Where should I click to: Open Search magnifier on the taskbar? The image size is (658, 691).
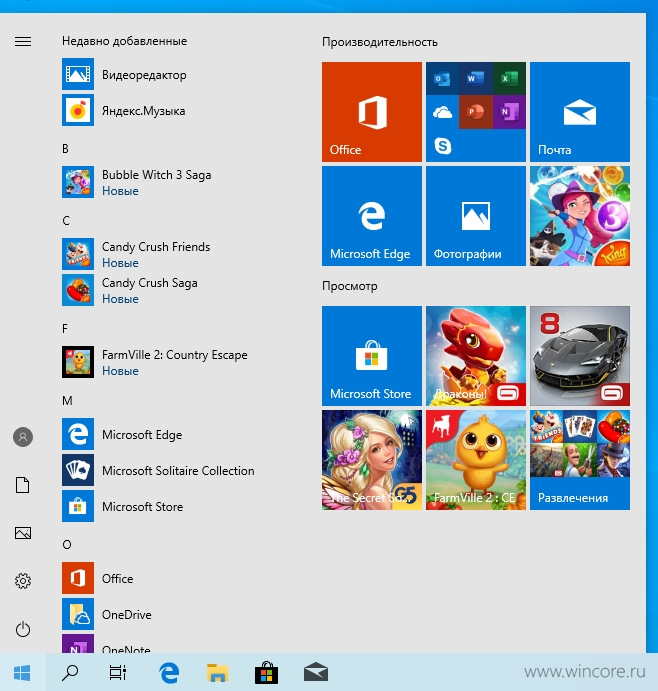coord(70,673)
